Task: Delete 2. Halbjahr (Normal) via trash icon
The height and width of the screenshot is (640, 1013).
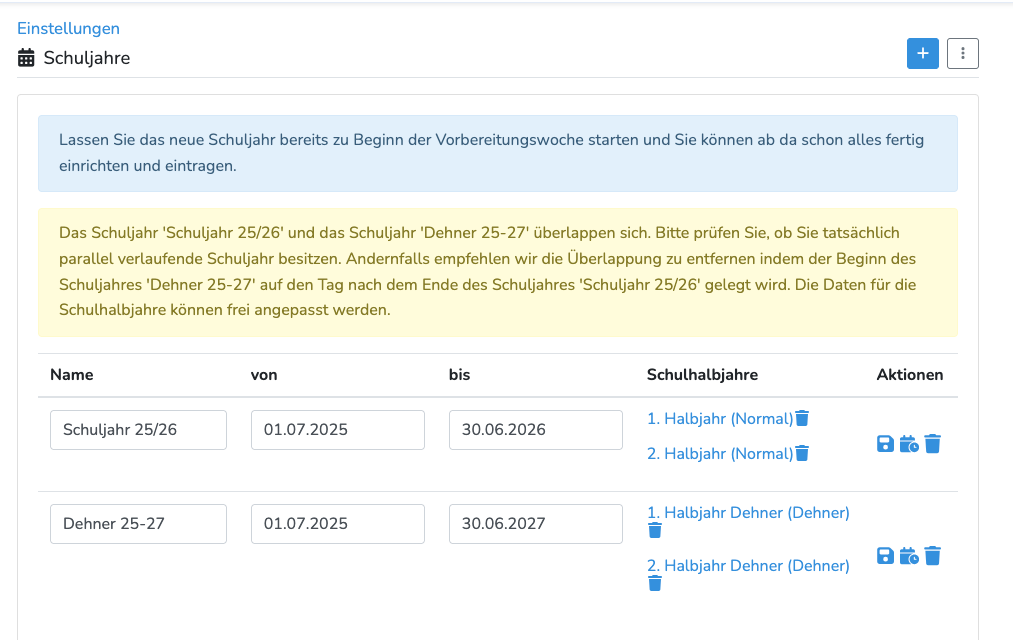Action: (802, 454)
